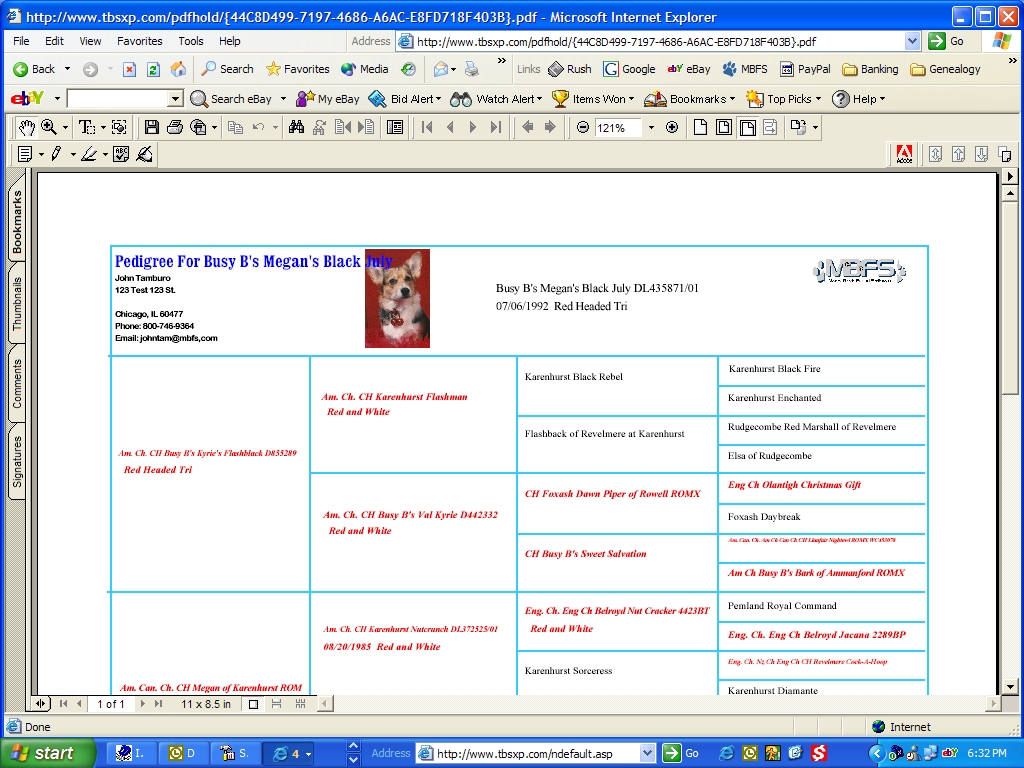Open the eBay search box dropdown
The image size is (1024, 768).
point(175,99)
